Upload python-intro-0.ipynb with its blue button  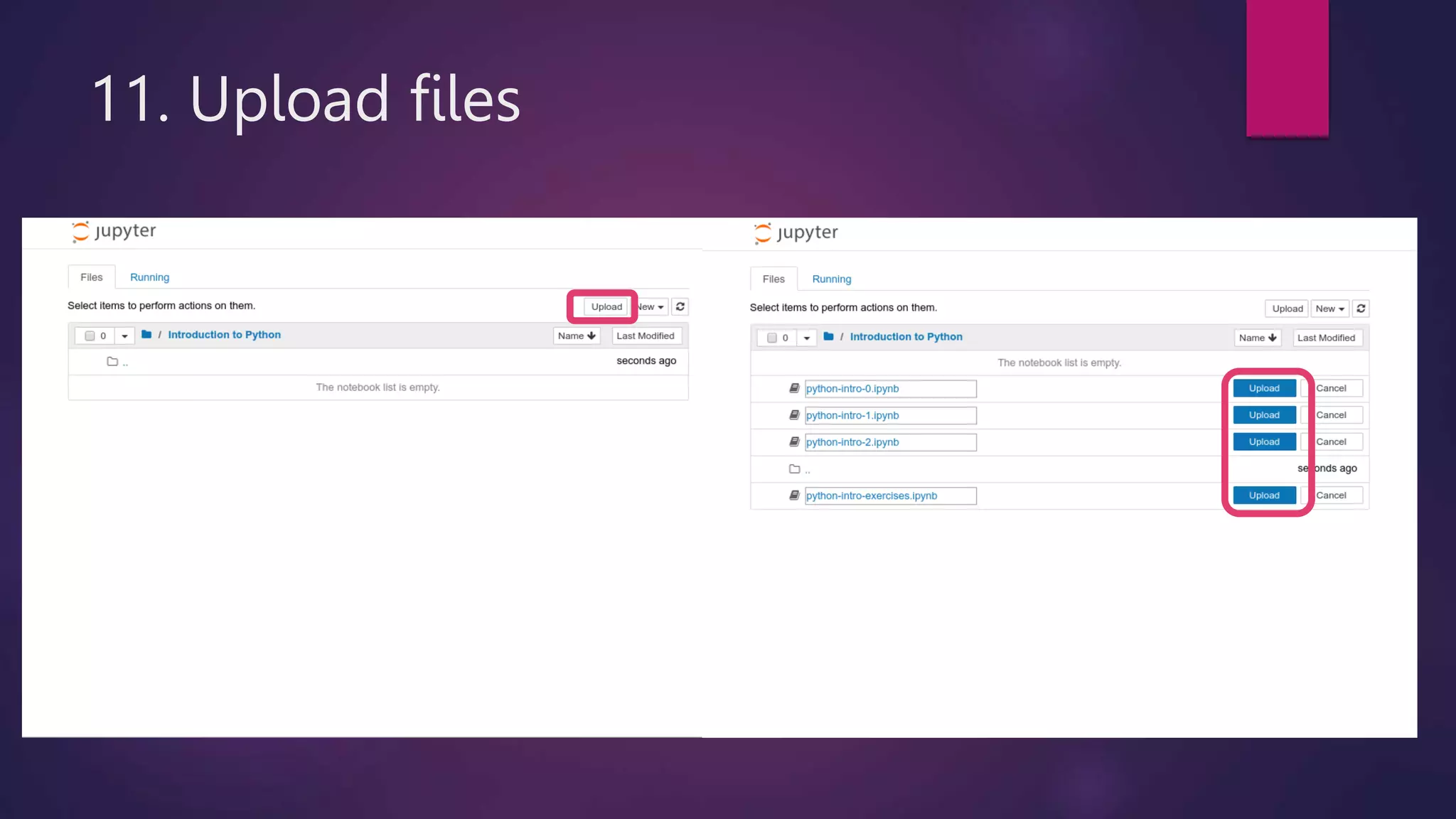click(1264, 388)
